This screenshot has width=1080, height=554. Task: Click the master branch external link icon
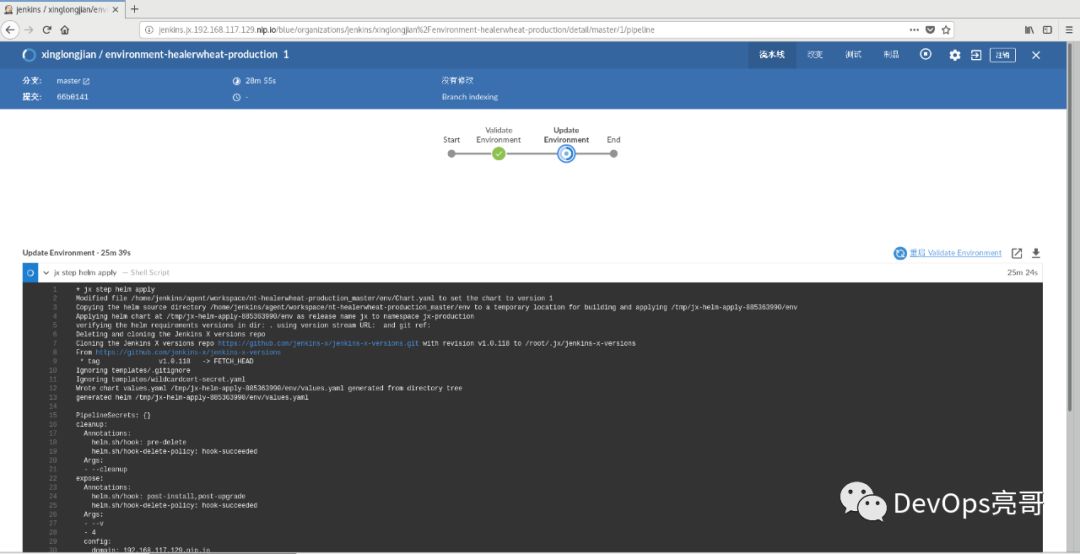(86, 81)
